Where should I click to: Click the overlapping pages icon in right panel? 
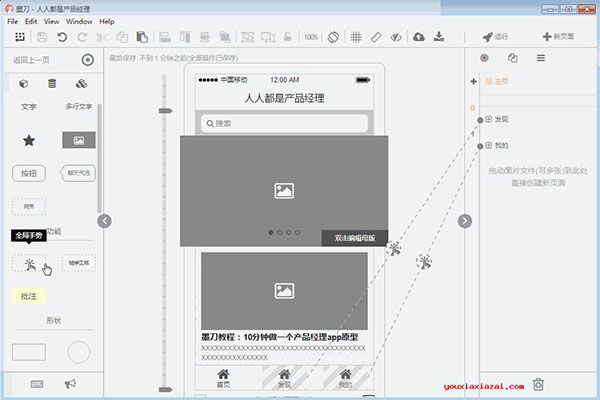click(x=513, y=58)
